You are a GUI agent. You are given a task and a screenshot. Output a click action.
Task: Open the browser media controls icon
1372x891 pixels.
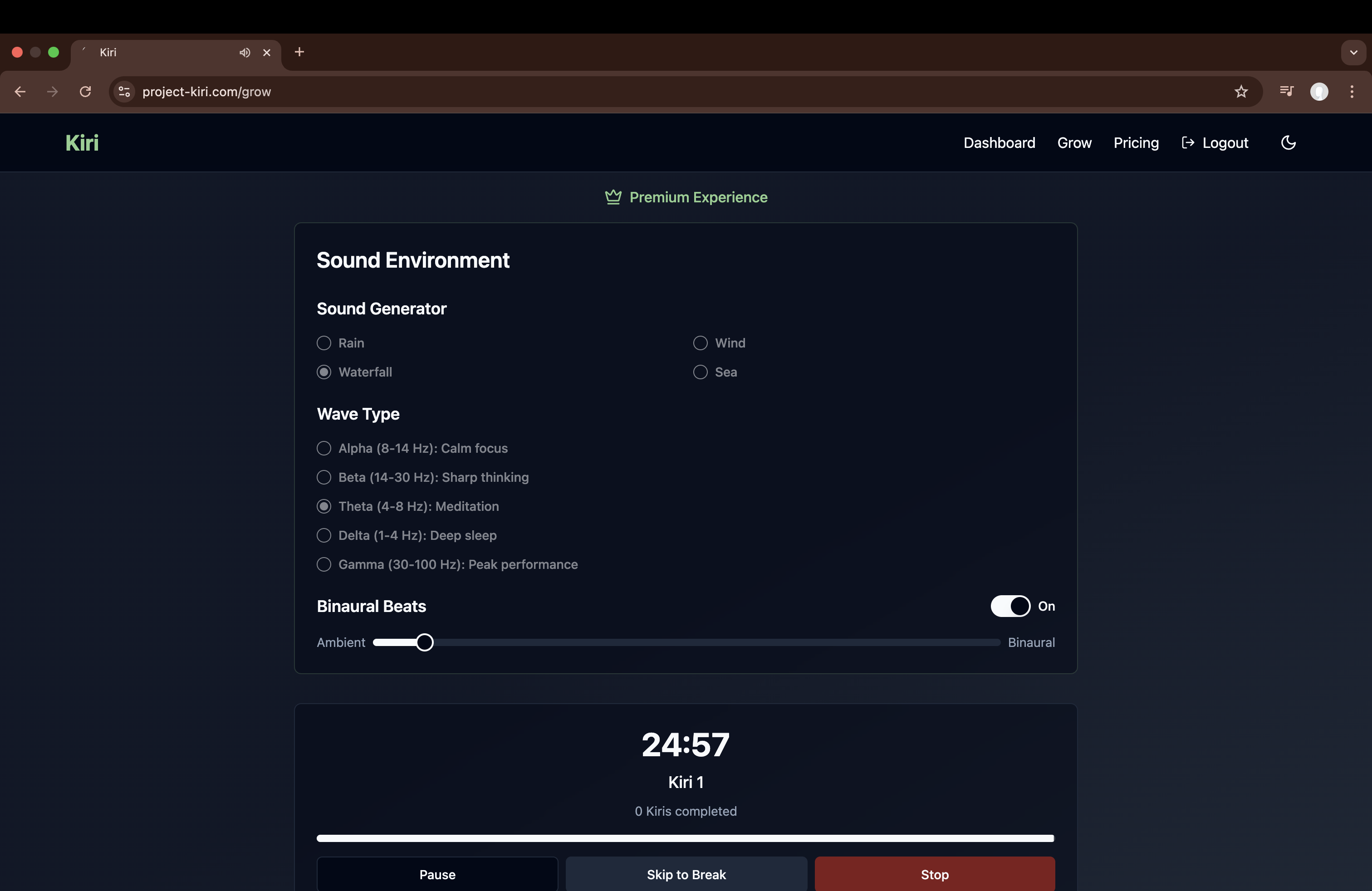click(1286, 91)
